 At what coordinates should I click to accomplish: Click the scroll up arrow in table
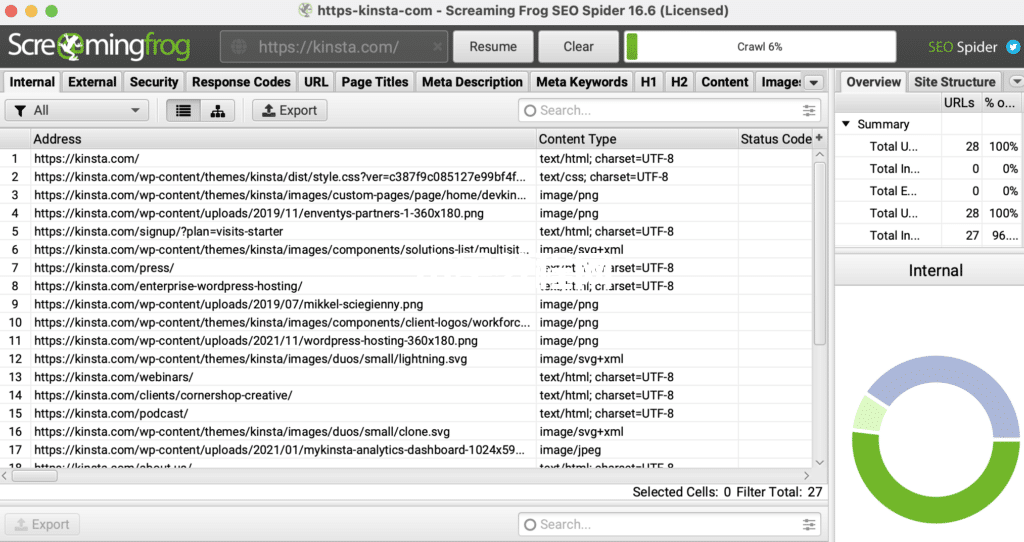[820, 155]
